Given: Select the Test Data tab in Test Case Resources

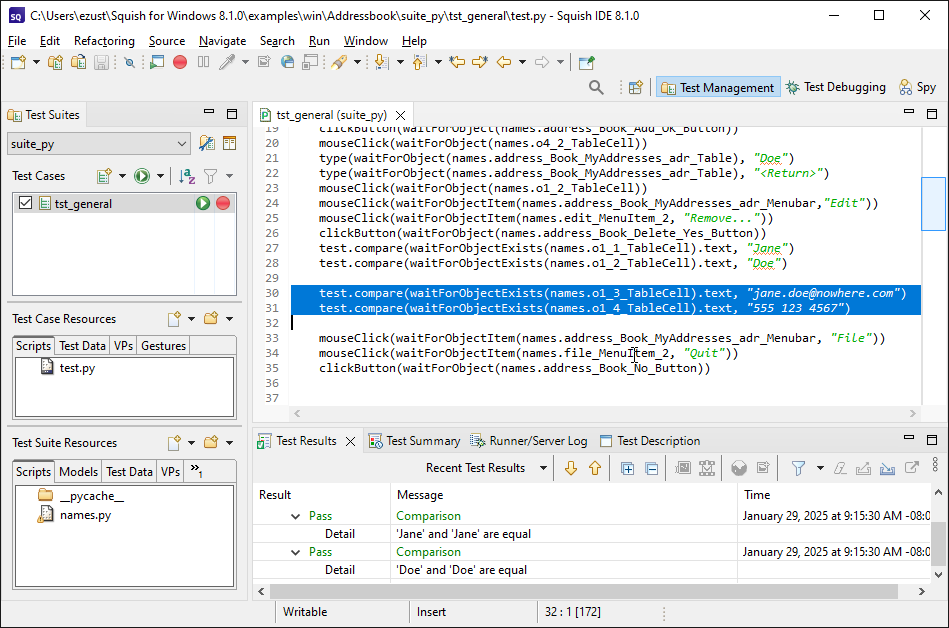Looking at the screenshot, I should [x=82, y=346].
